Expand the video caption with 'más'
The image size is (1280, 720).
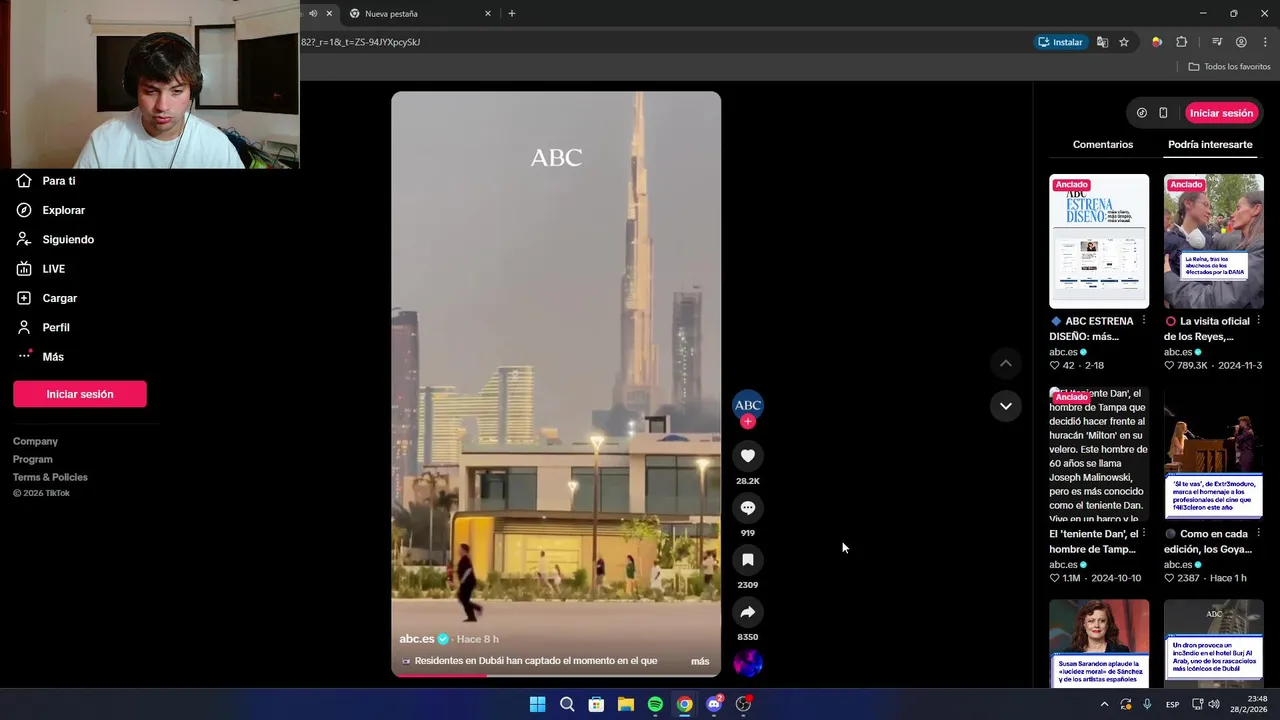(x=700, y=661)
